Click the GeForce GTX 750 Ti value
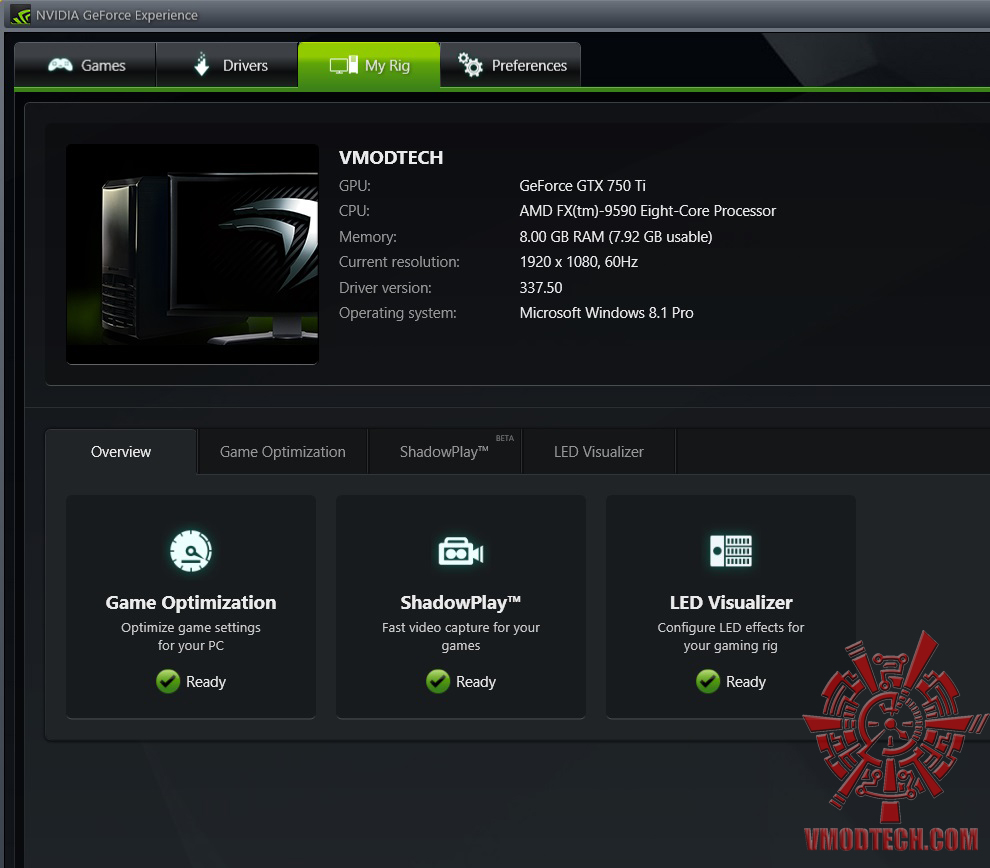The width and height of the screenshot is (990, 868). [582, 186]
